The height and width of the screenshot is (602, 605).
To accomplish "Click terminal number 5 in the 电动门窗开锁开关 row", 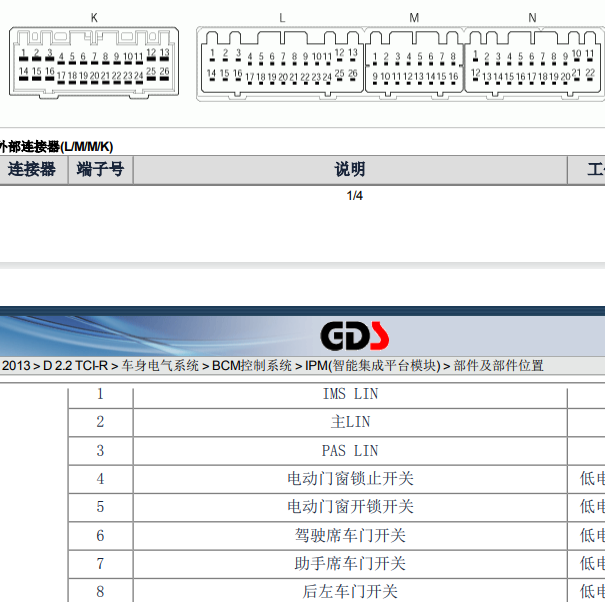I will click(x=100, y=507).
